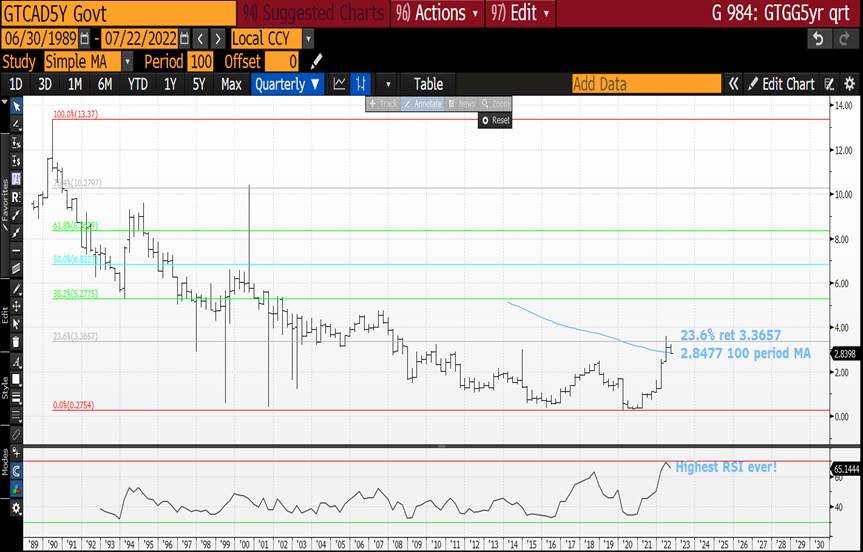Click the RGB color circles mode icon
The image size is (863, 552).
coord(16,489)
